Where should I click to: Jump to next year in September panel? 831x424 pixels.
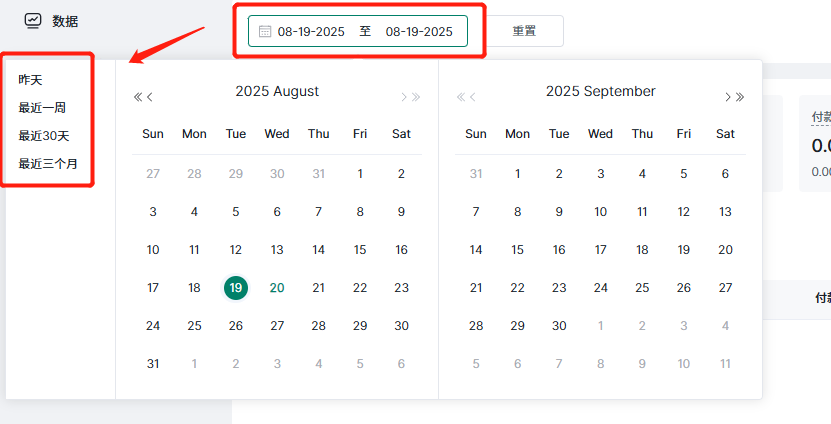(x=740, y=97)
